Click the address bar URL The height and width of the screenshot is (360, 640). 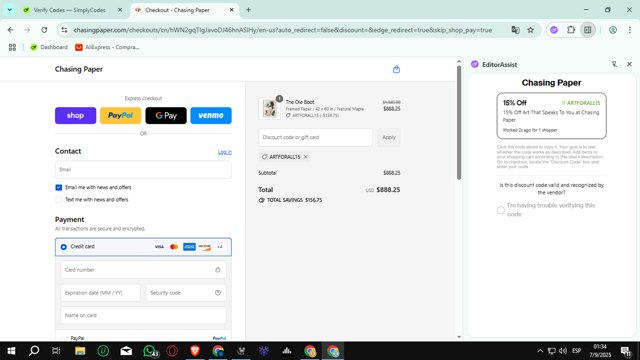[282, 30]
